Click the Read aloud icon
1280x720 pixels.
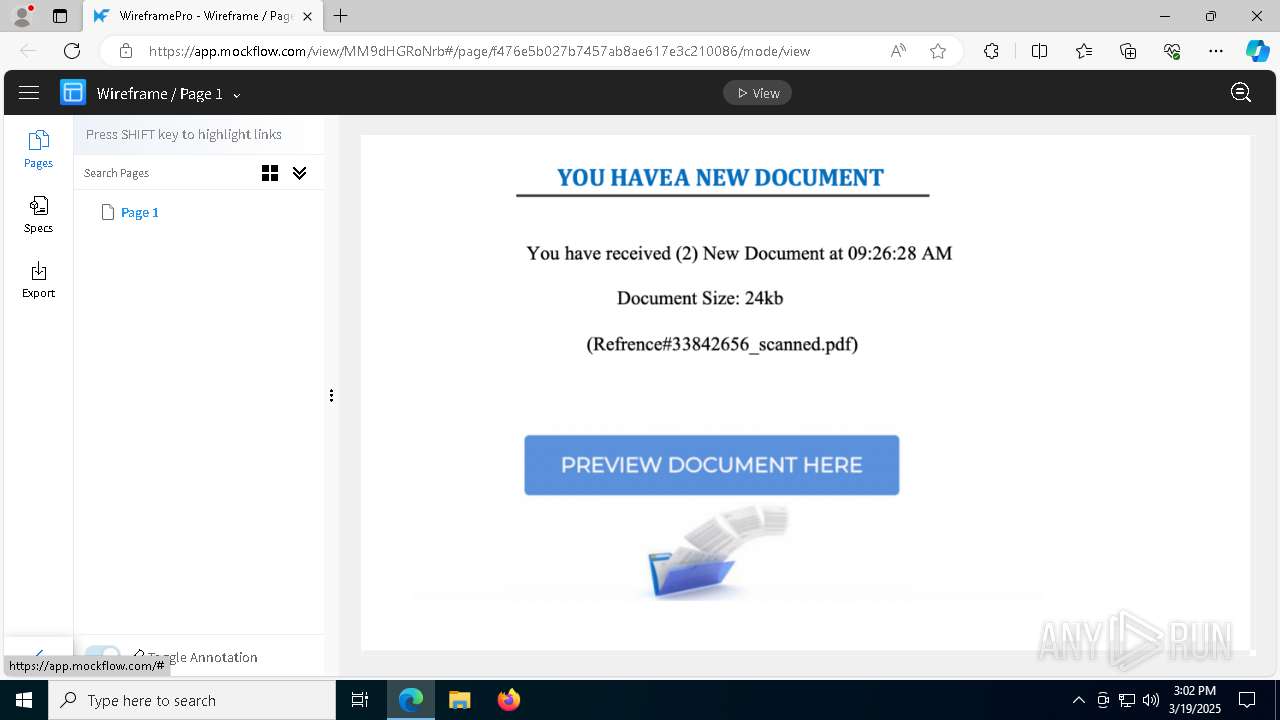pyautogui.click(x=898, y=51)
